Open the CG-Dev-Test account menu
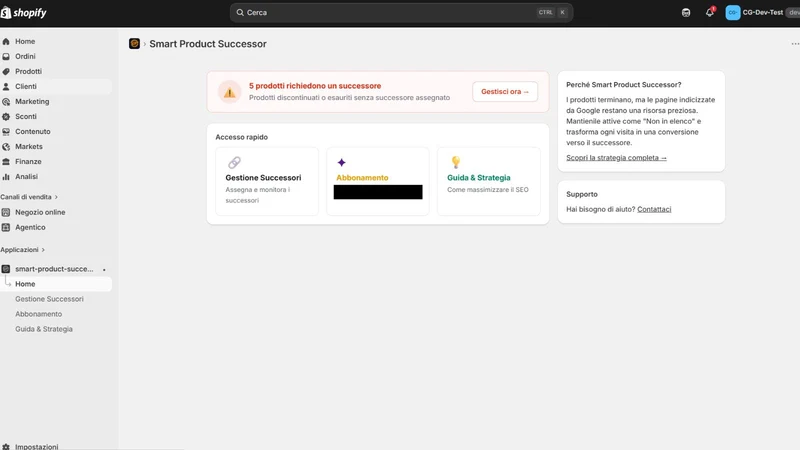The width and height of the screenshot is (800, 450). click(x=762, y=13)
